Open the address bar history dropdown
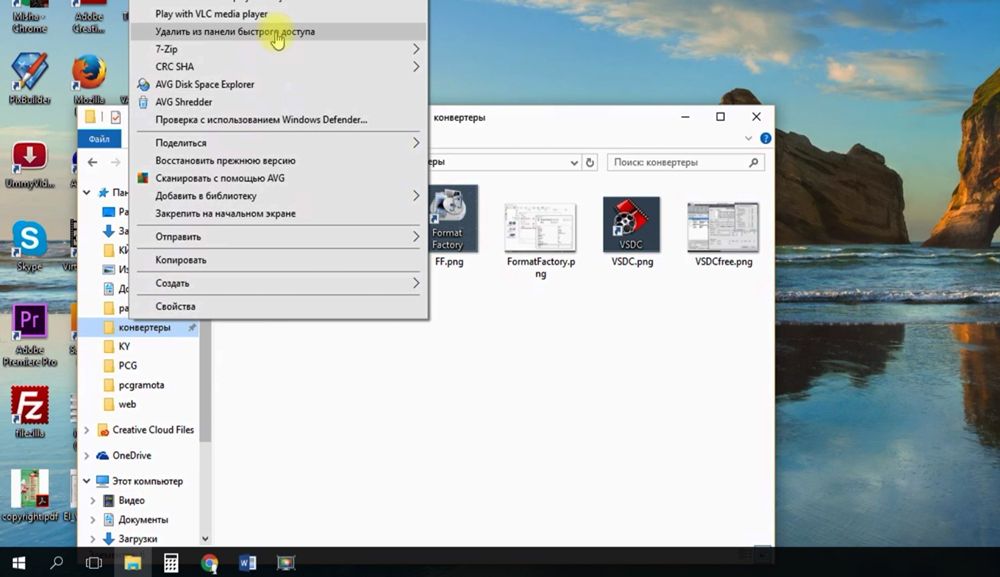 point(574,162)
